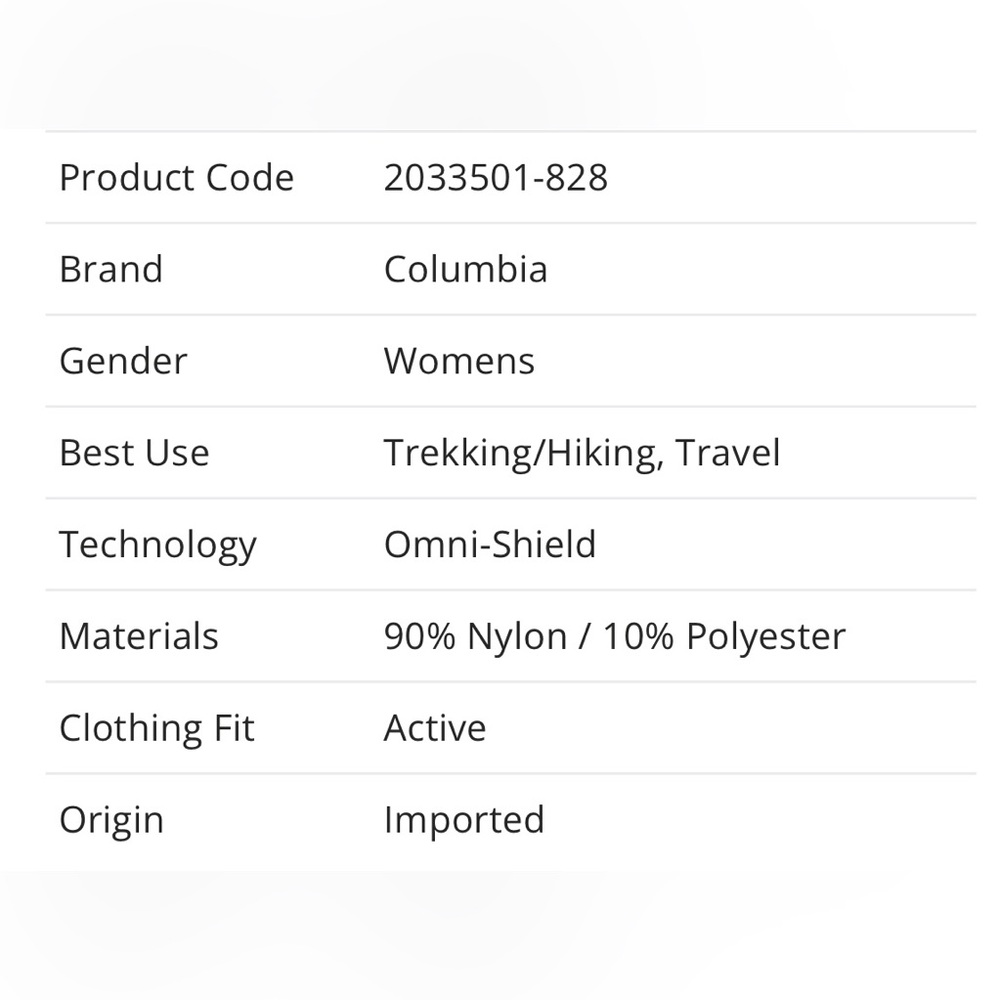This screenshot has width=1000, height=1000.
Task: Click the Best Use label
Action: [135, 453]
